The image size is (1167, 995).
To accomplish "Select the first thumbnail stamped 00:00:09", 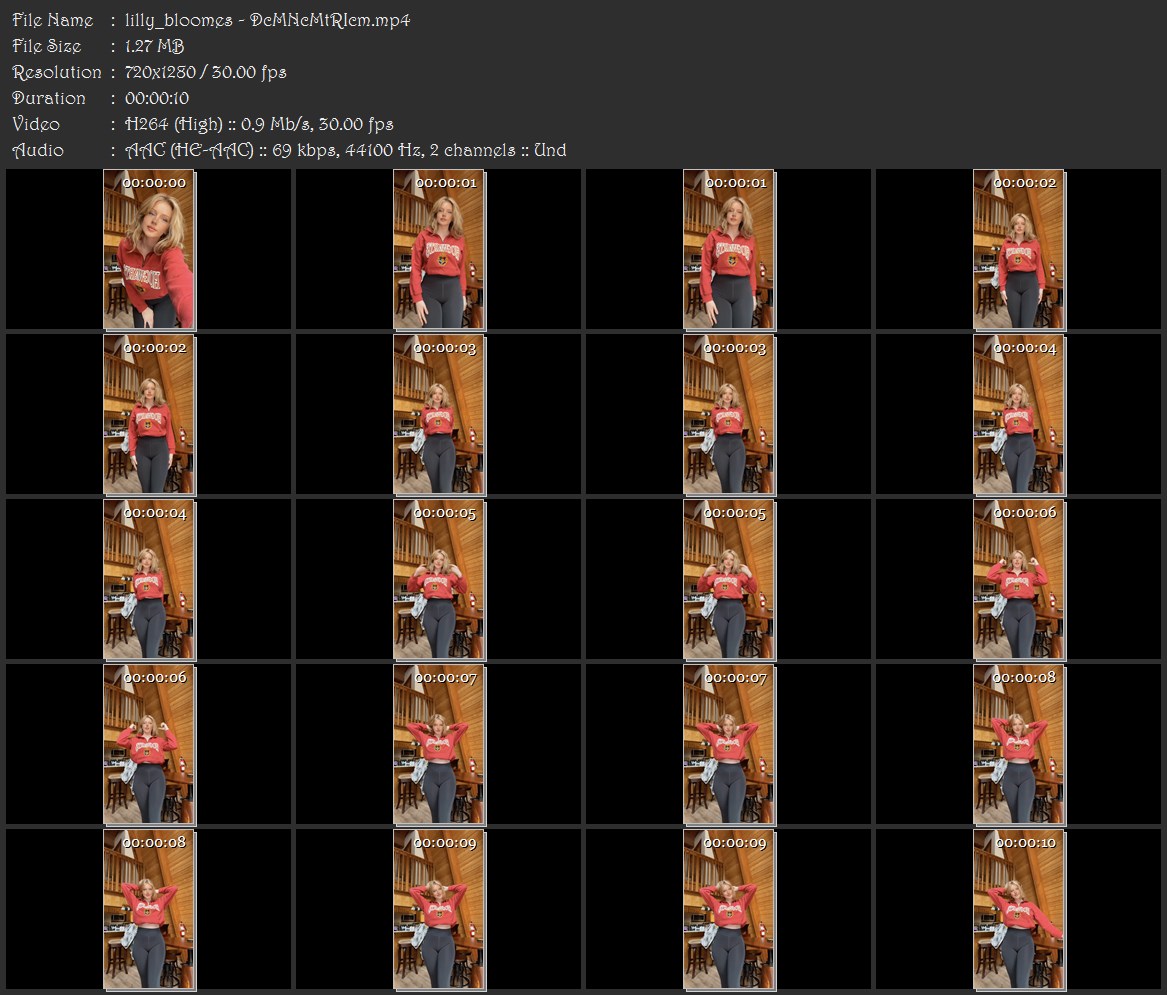I will [x=439, y=910].
